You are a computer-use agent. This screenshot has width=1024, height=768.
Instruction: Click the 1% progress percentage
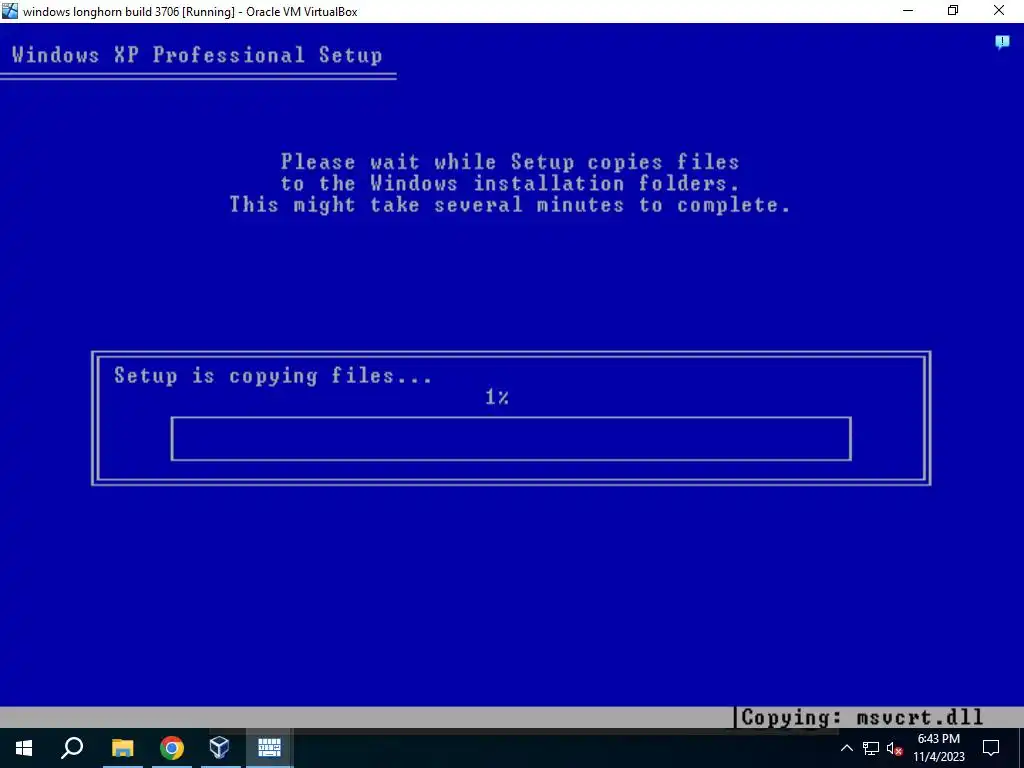click(497, 396)
